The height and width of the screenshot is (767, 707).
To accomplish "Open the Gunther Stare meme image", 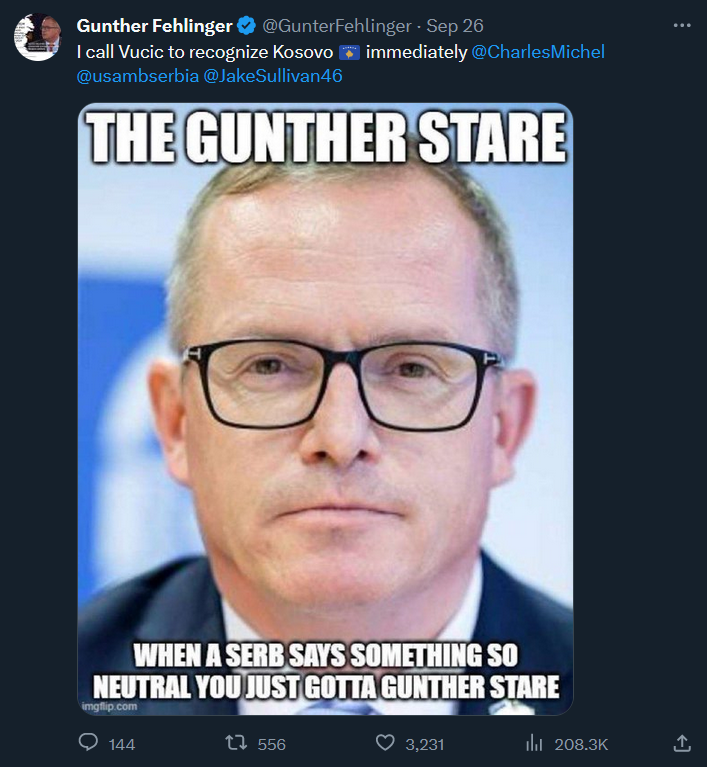I will tap(325, 409).
